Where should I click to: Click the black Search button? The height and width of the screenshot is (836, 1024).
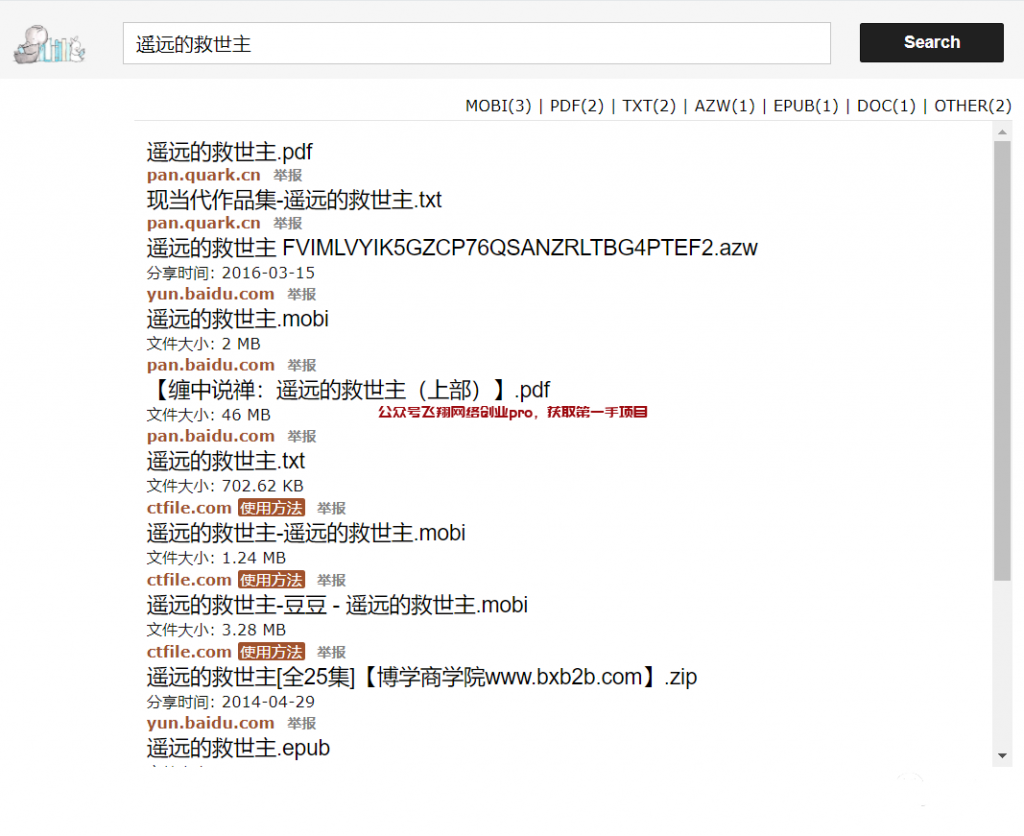point(931,42)
